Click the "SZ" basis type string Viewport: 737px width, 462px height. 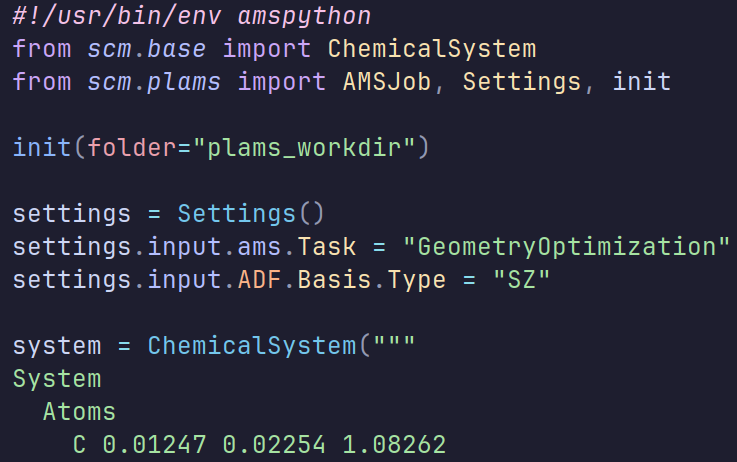pyautogui.click(x=521, y=278)
